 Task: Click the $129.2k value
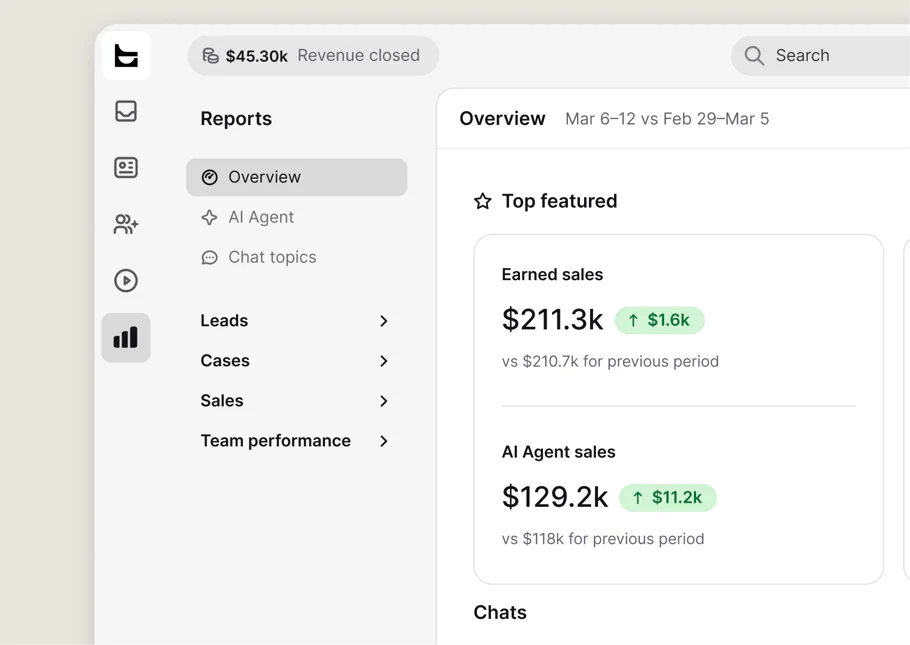coord(555,498)
